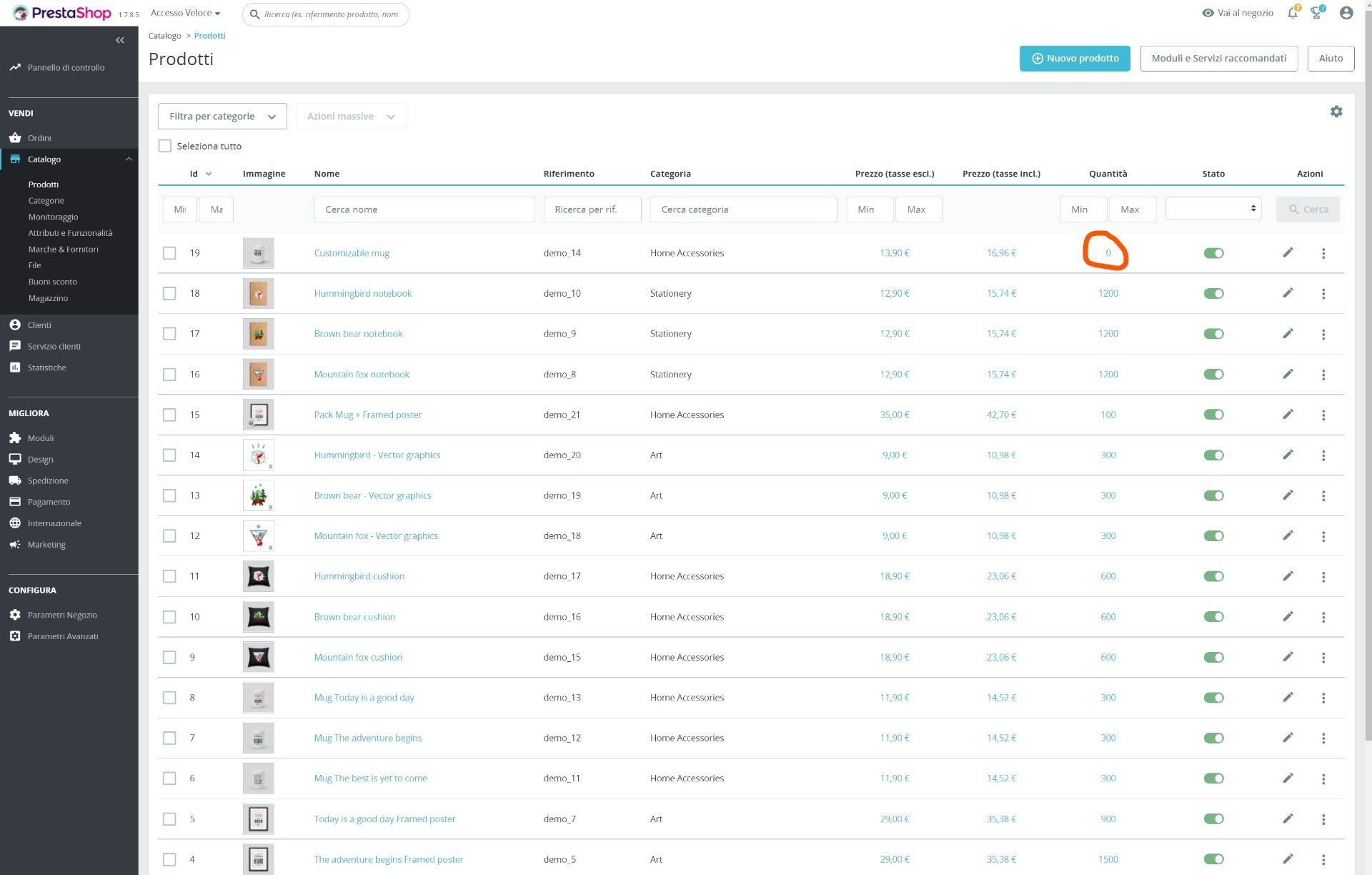Click the Nuovo prodotto button

(1074, 58)
